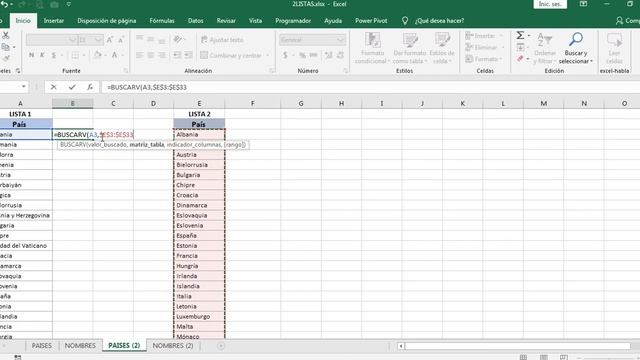Open the Name Box dropdown arrow
This screenshot has width=640, height=360.
coord(24,87)
